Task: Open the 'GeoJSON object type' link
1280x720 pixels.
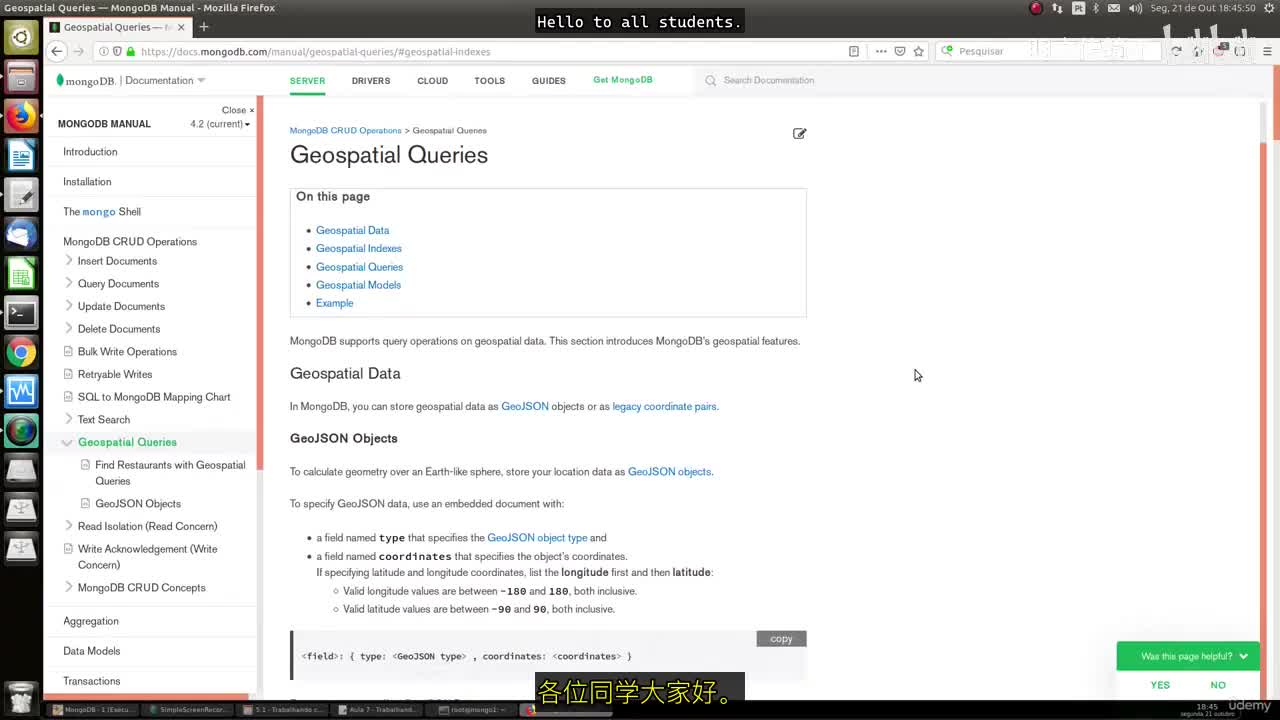Action: tap(537, 538)
